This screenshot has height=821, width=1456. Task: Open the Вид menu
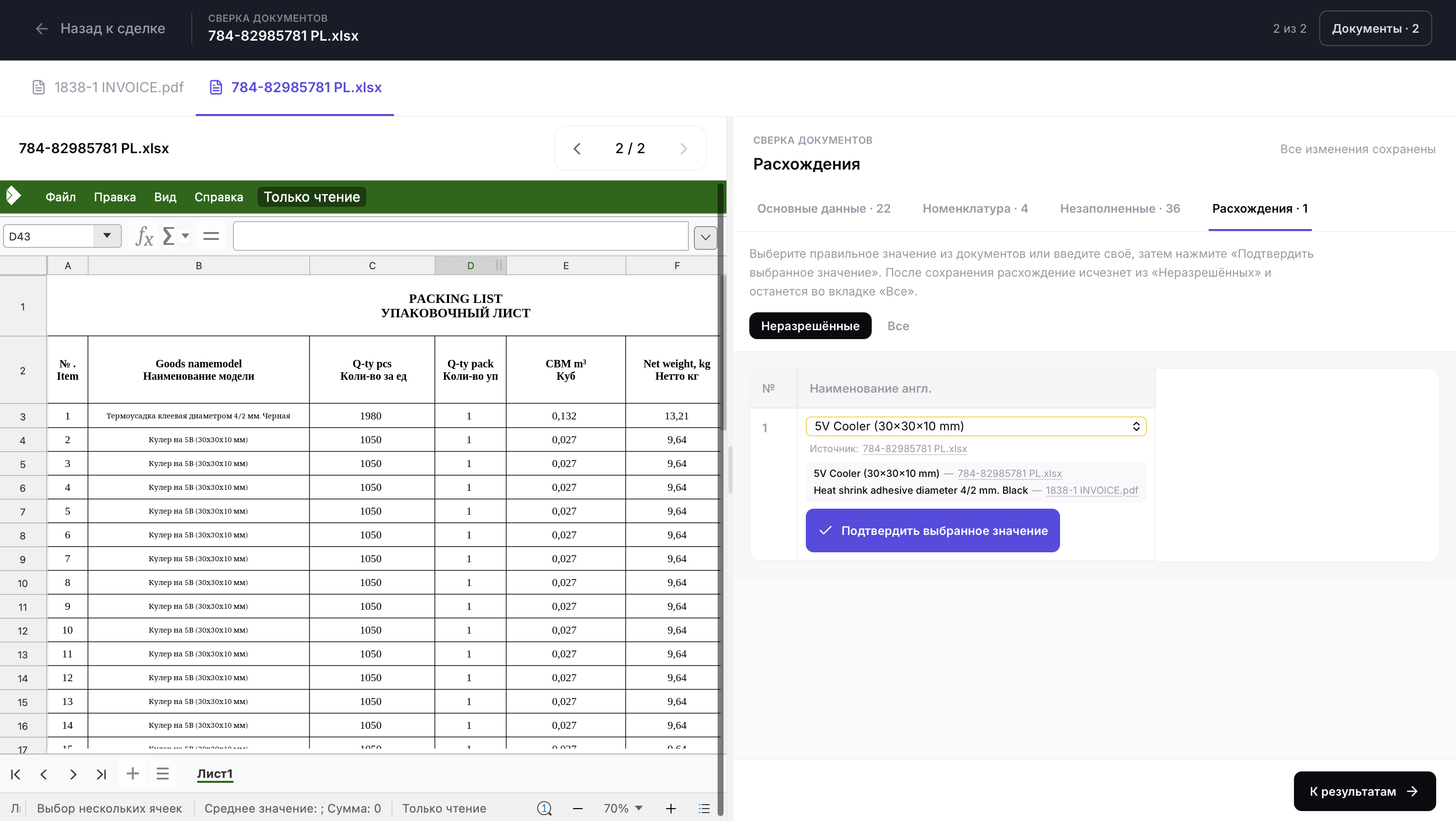coord(165,196)
